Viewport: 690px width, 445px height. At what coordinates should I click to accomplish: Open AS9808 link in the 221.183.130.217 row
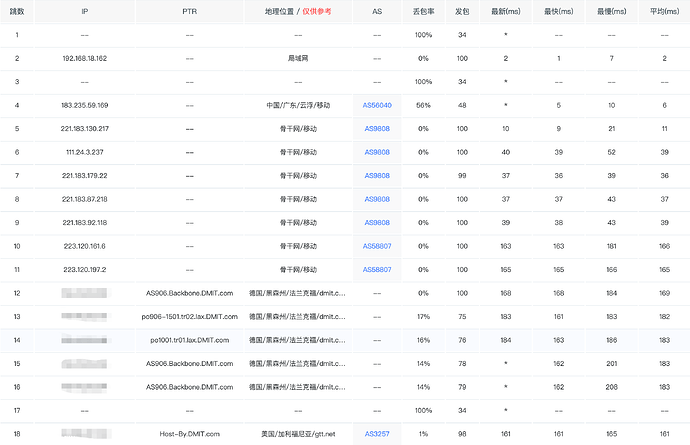(377, 129)
